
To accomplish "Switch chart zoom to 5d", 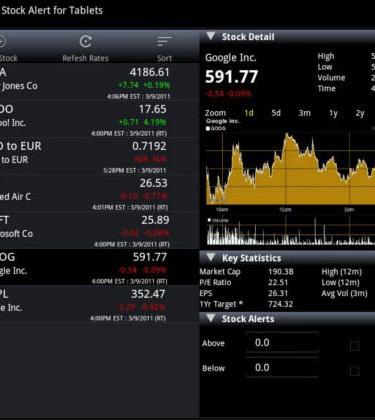I will click(x=276, y=113).
